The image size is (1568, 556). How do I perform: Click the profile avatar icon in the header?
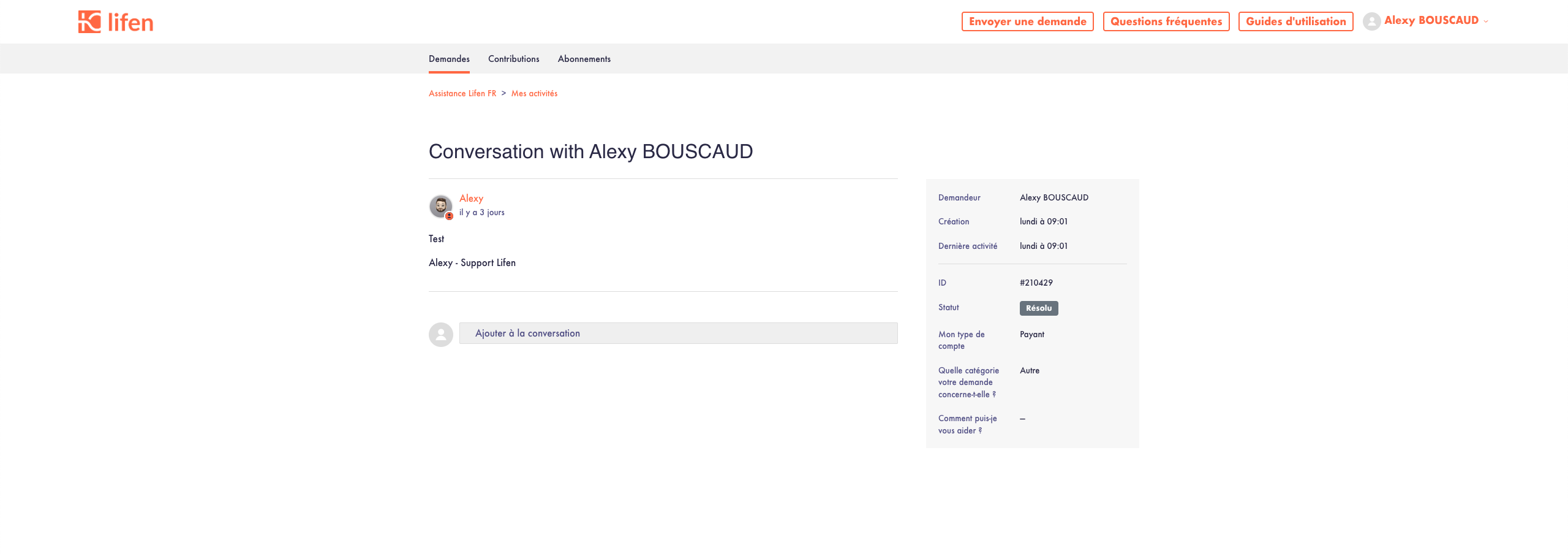tap(1371, 21)
